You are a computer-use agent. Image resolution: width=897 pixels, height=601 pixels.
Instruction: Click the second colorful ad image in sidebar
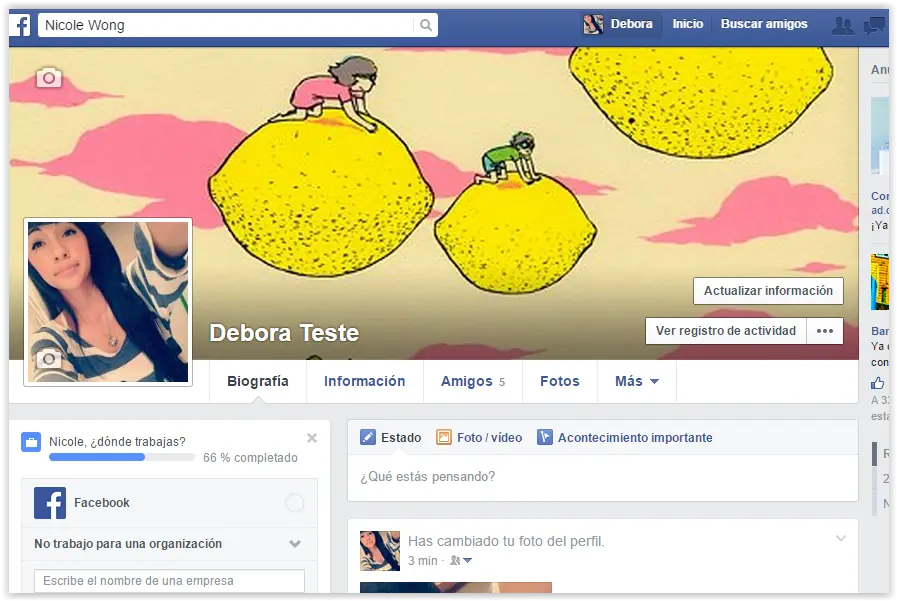[x=879, y=282]
